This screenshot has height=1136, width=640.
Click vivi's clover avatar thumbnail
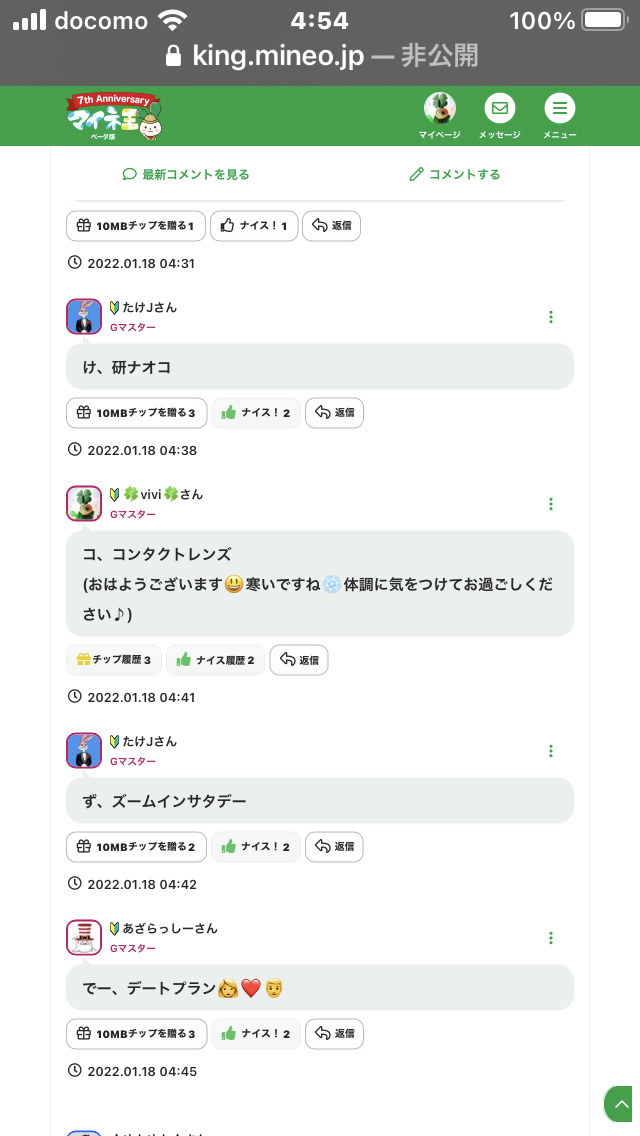84,503
